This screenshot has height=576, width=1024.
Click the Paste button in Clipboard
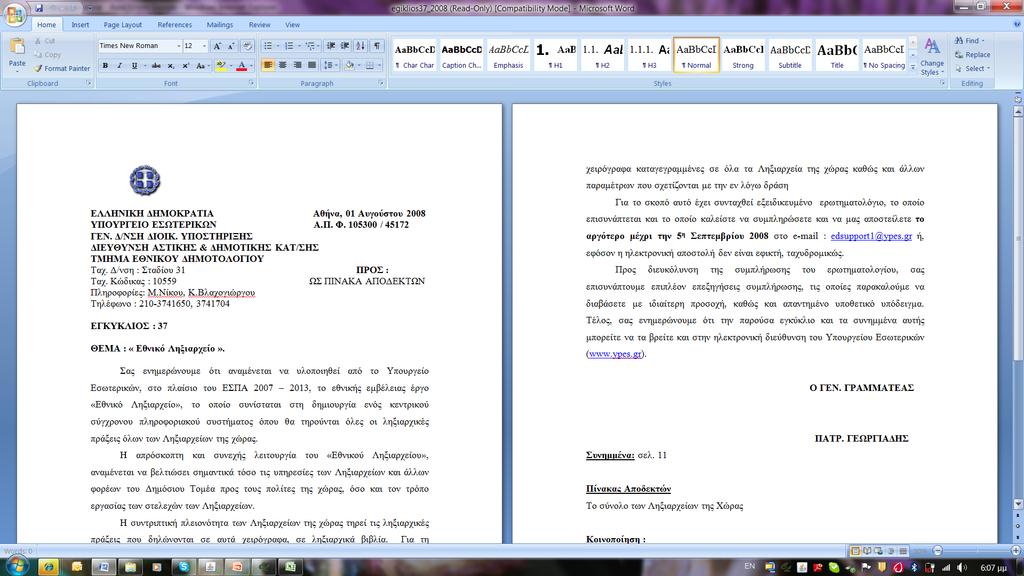tap(17, 53)
